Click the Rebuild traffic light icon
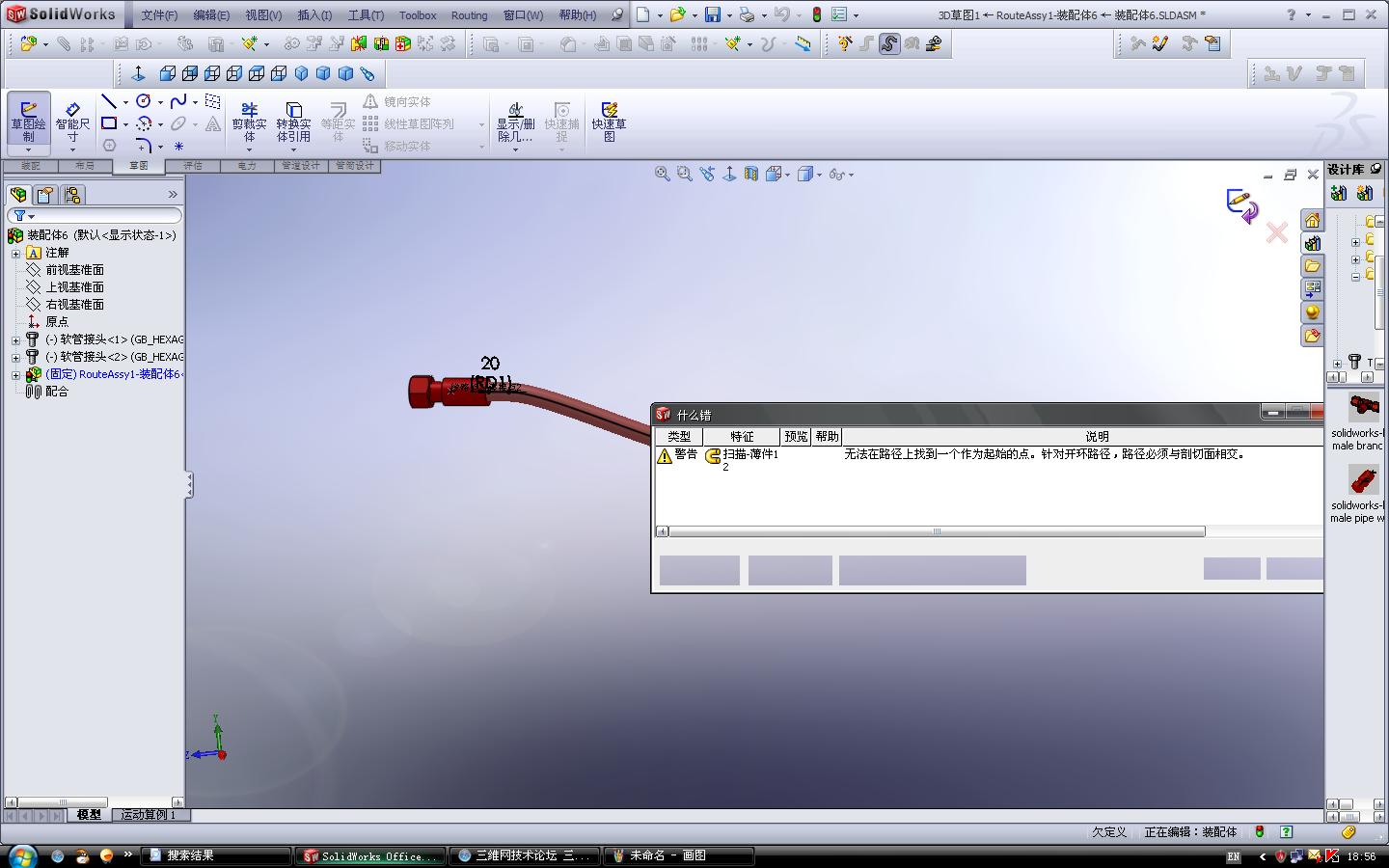 816,14
